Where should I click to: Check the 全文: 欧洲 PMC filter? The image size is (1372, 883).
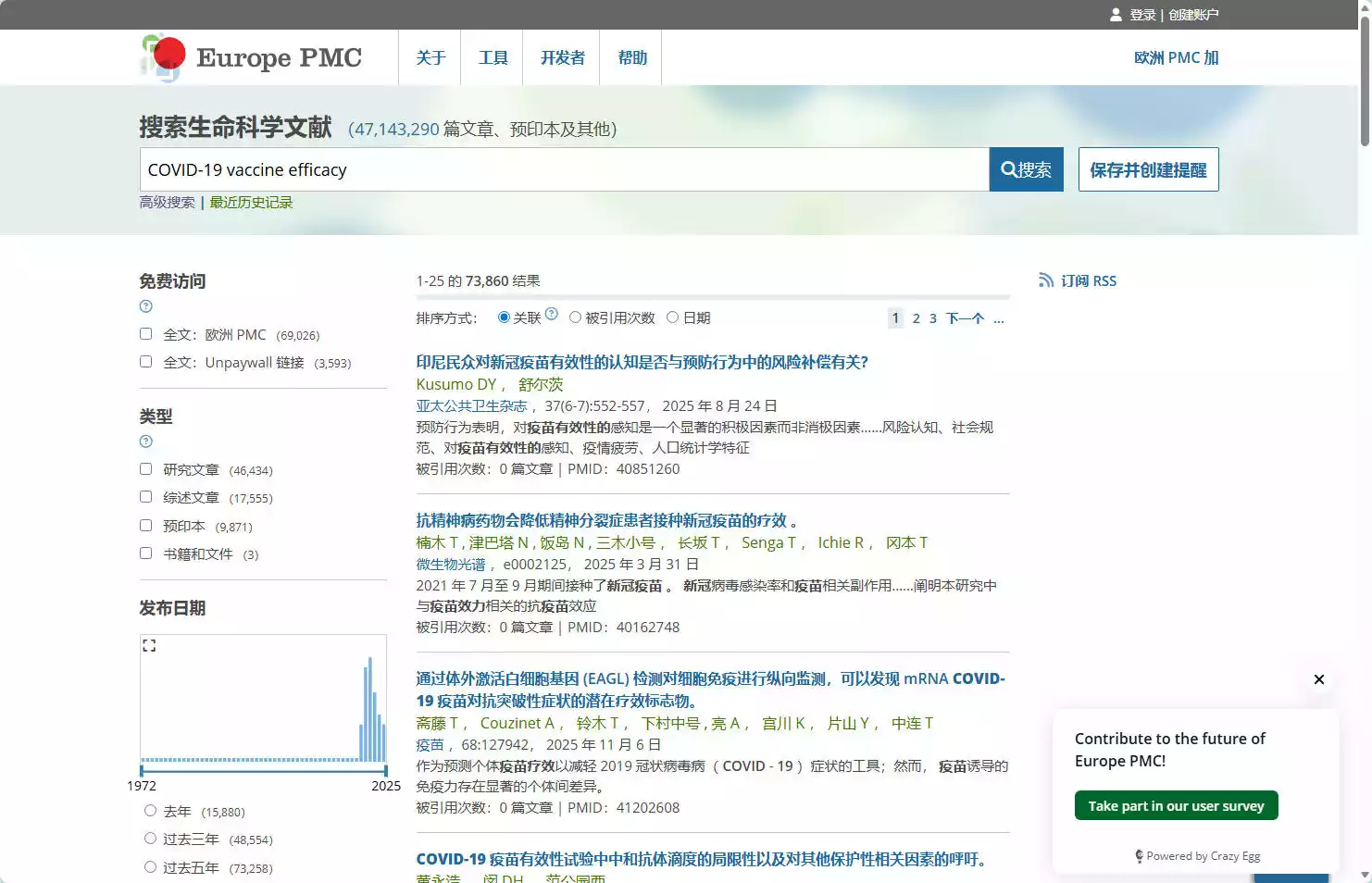point(145,334)
